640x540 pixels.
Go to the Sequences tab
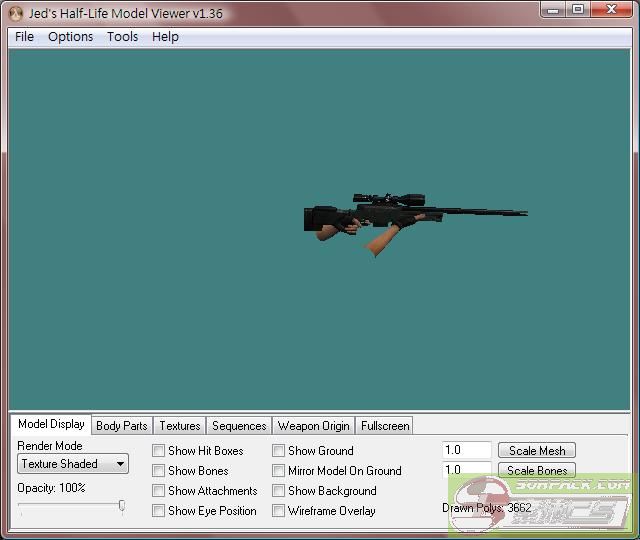(239, 426)
